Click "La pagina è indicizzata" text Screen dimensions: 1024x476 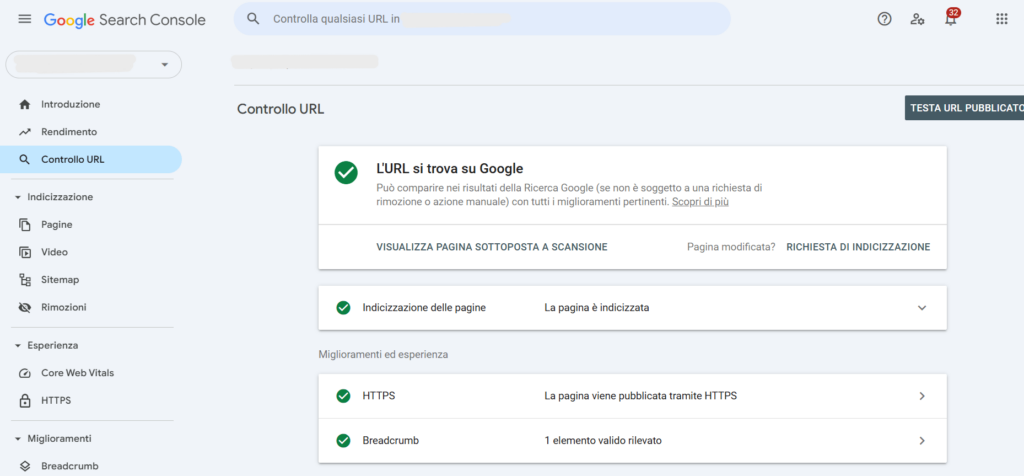click(597, 308)
